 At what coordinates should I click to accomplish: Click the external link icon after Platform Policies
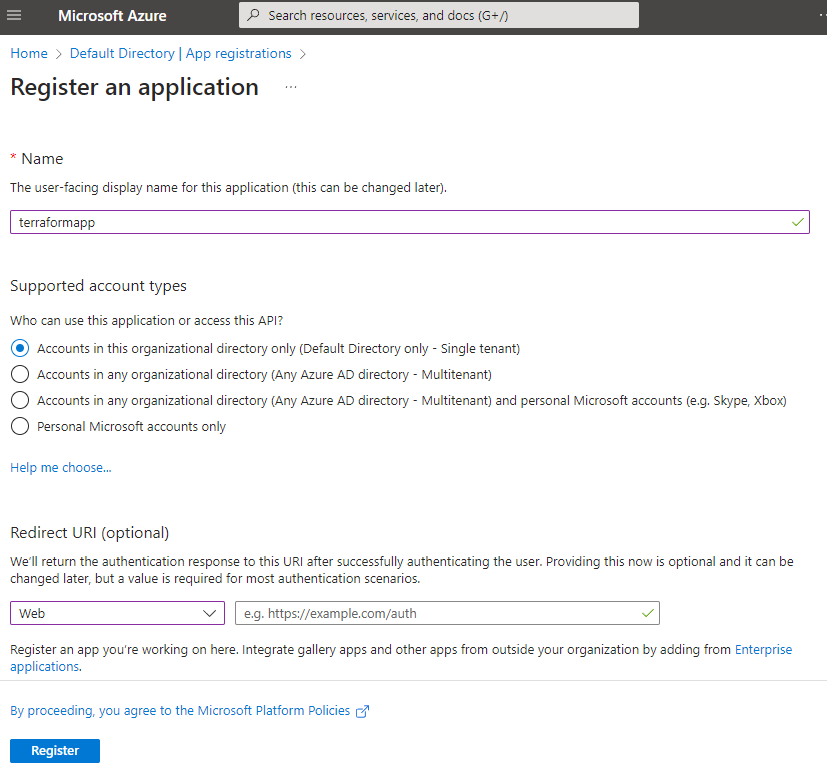tap(360, 710)
